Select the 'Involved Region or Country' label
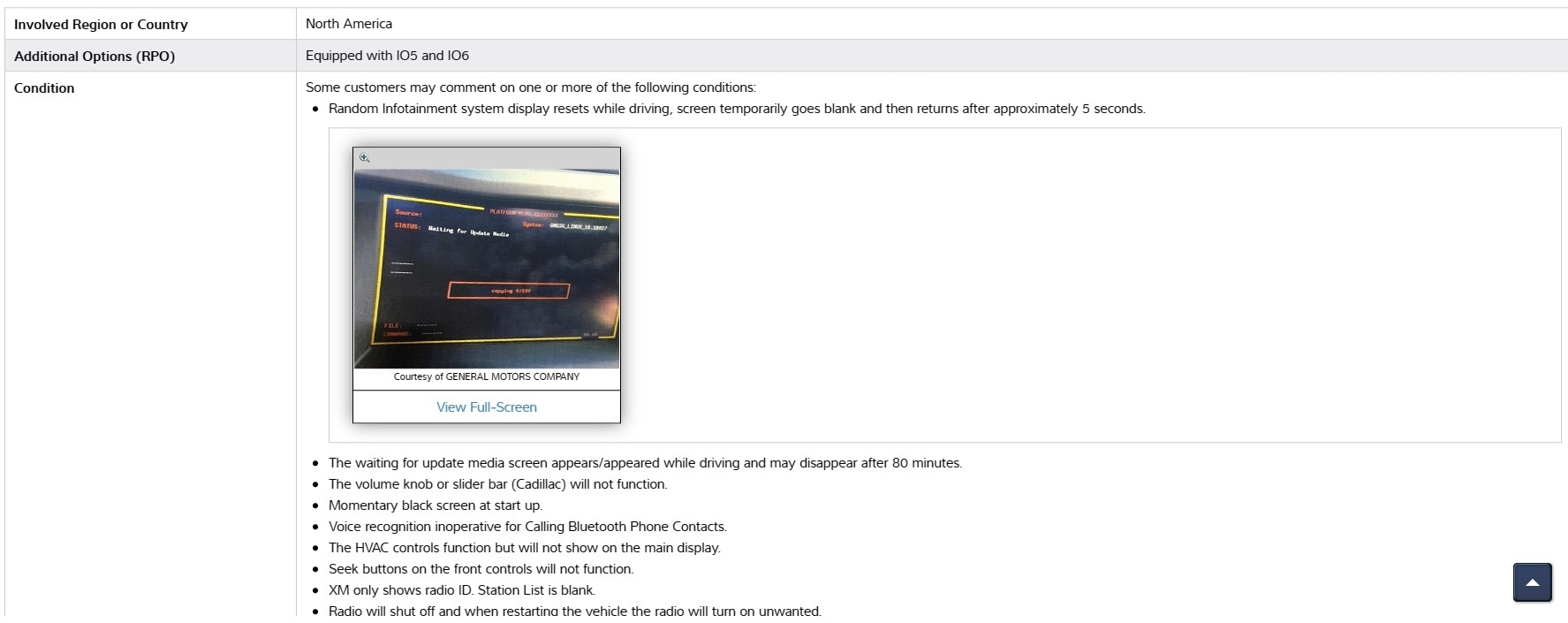The height and width of the screenshot is (623, 1568). tap(101, 25)
